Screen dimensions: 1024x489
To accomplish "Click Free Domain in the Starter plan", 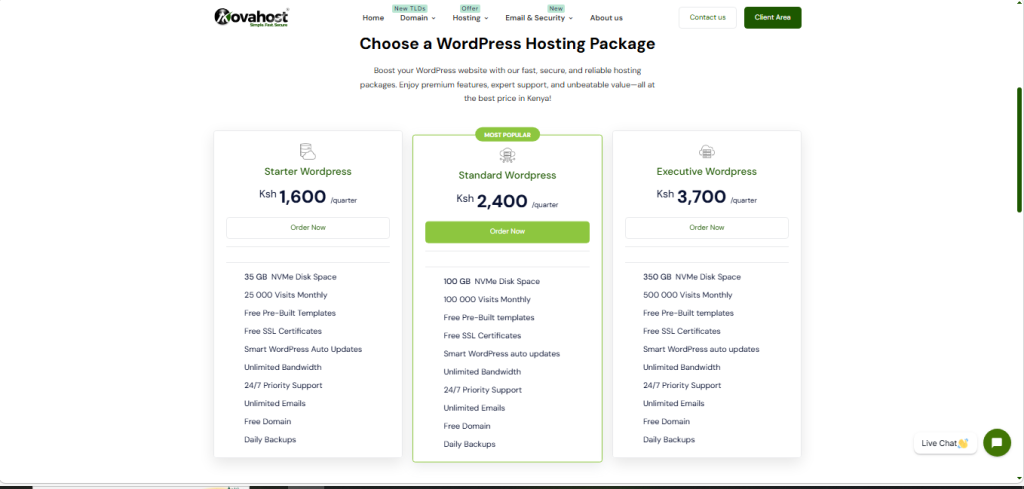I will [x=268, y=422].
